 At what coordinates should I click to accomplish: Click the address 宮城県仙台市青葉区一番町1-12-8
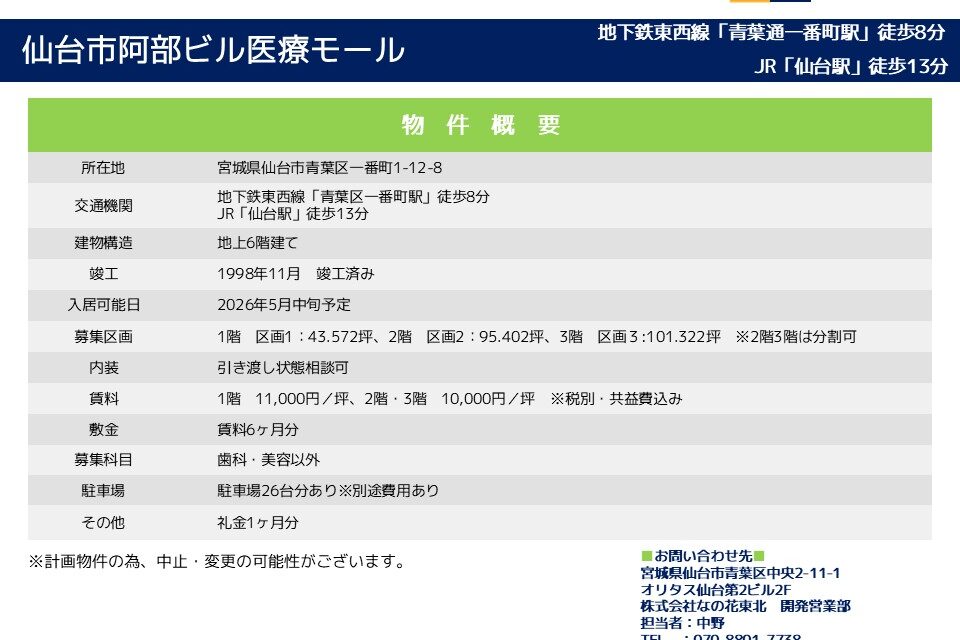329,167
